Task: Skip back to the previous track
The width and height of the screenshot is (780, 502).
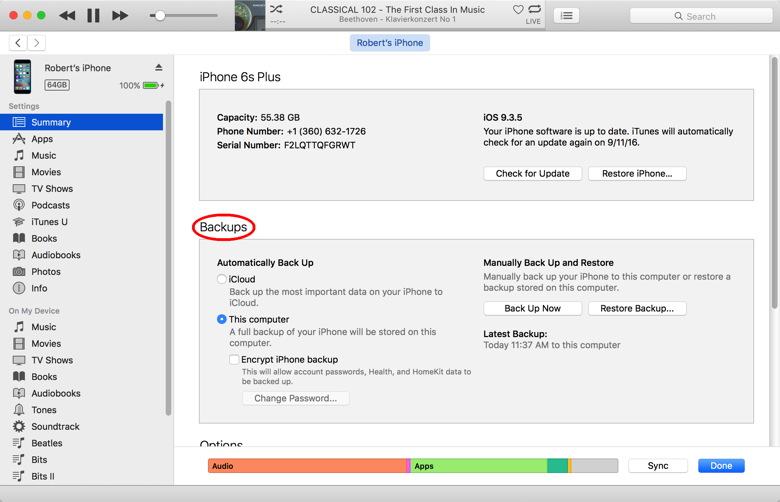Action: (x=67, y=16)
